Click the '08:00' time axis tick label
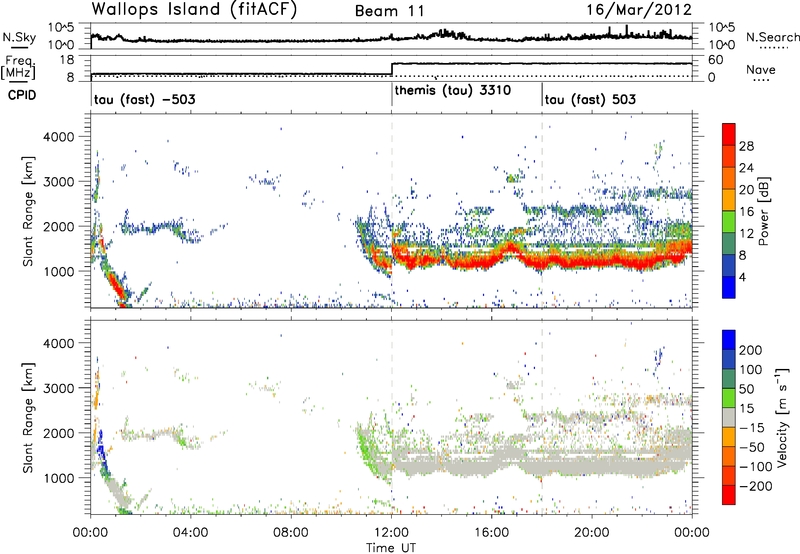The width and height of the screenshot is (800, 554). pos(291,533)
